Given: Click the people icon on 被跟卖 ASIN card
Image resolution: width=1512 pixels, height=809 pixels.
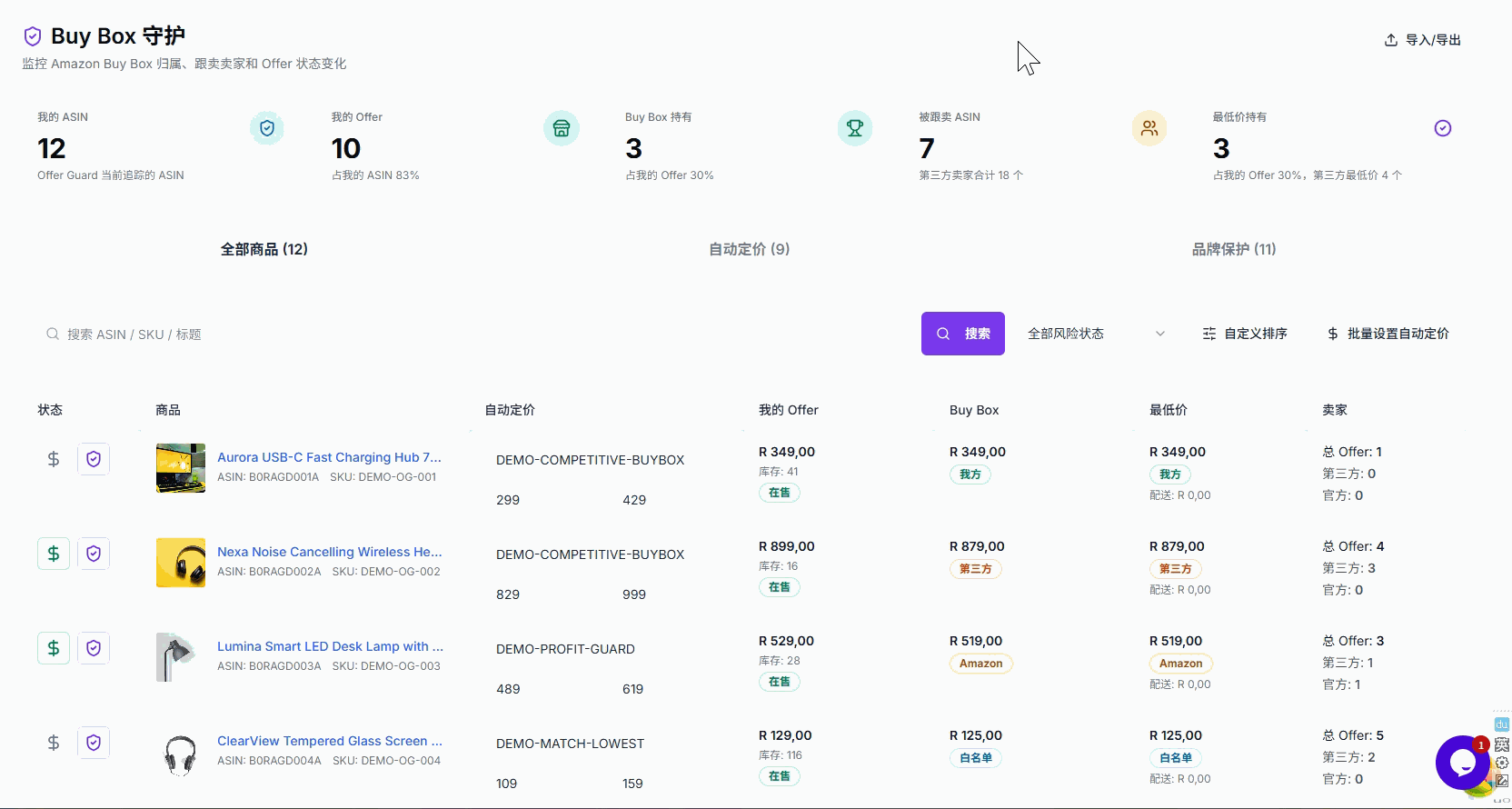Looking at the screenshot, I should [x=1149, y=128].
